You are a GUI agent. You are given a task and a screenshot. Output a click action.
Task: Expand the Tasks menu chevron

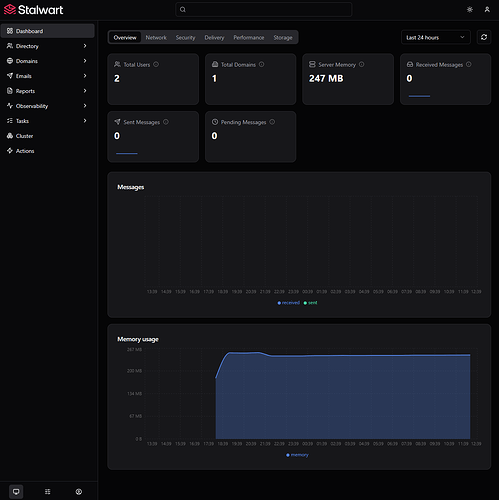point(85,121)
